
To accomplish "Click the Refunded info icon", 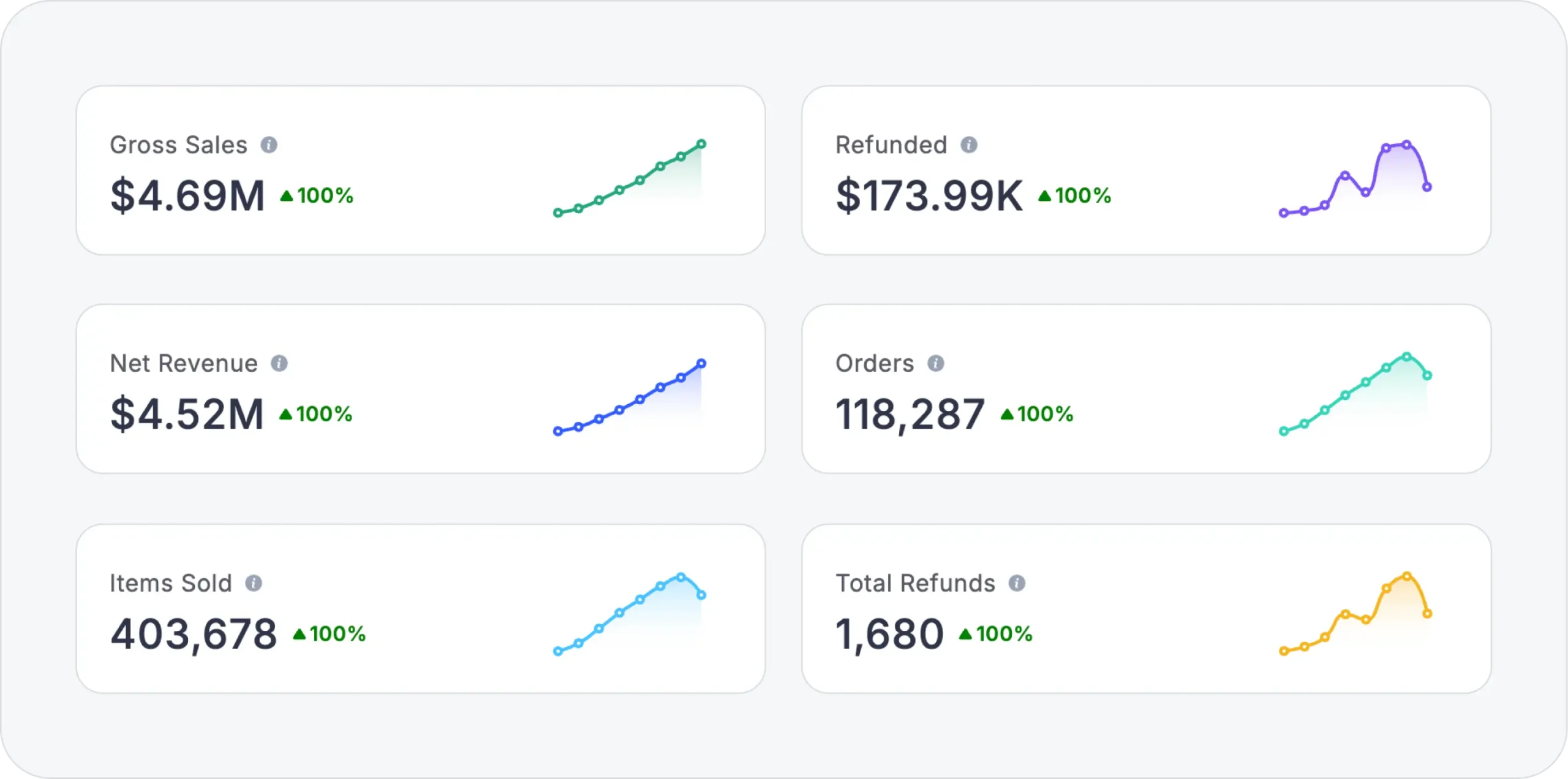I will click(969, 145).
